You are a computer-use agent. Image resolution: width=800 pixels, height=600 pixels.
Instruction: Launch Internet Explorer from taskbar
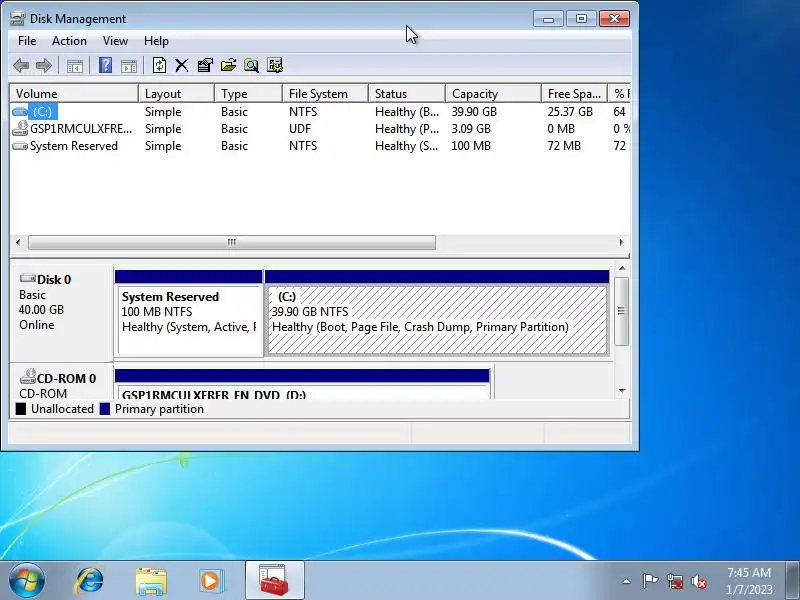tap(90, 581)
